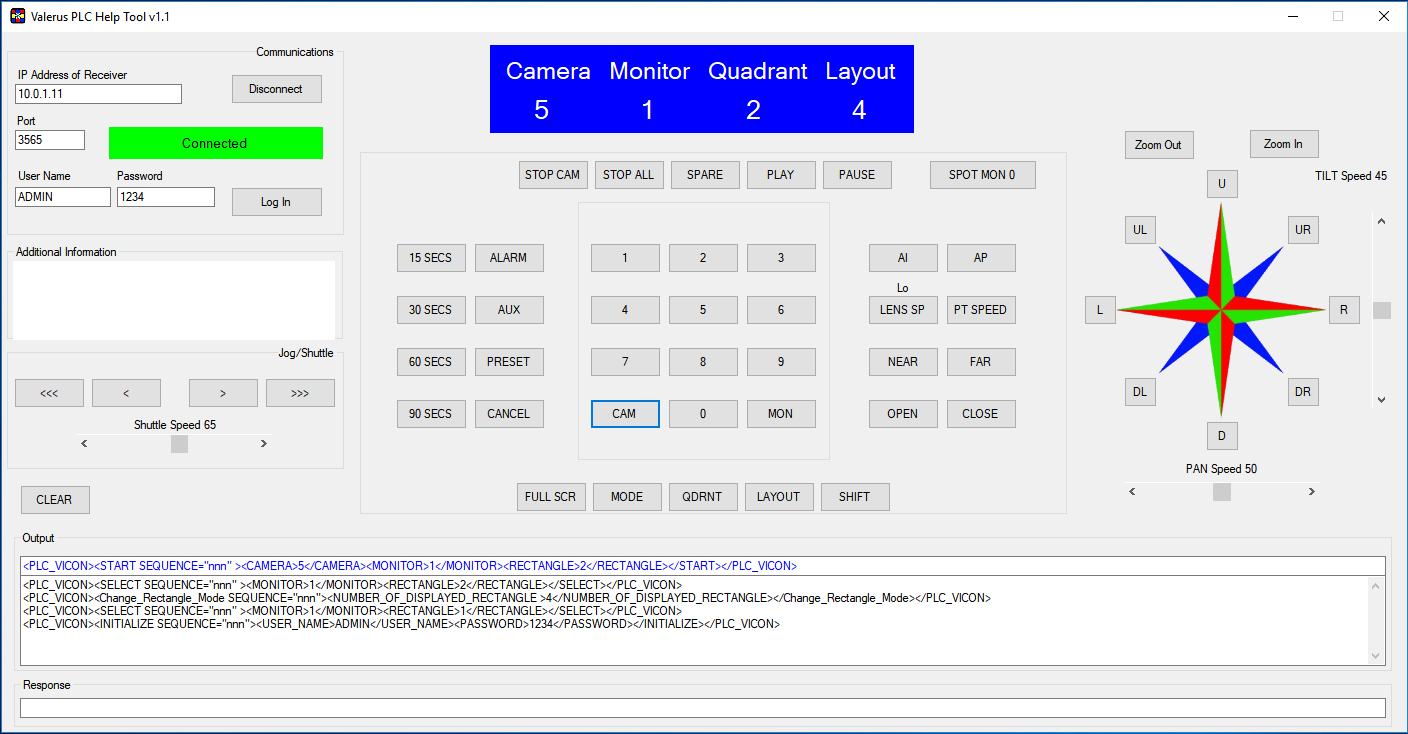
Task: Tap keypad digit 0
Action: pos(703,414)
